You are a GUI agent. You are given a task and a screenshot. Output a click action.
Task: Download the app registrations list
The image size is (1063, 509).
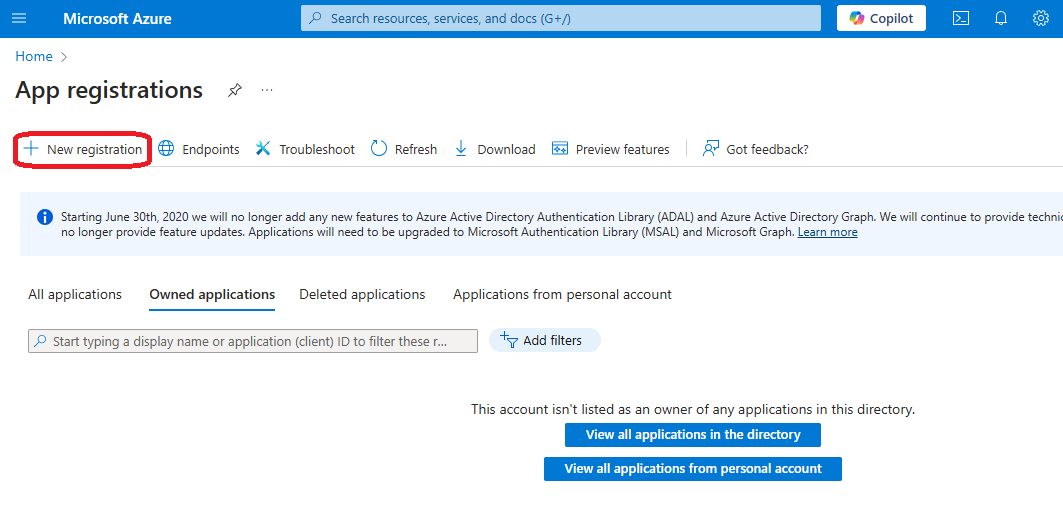click(495, 149)
